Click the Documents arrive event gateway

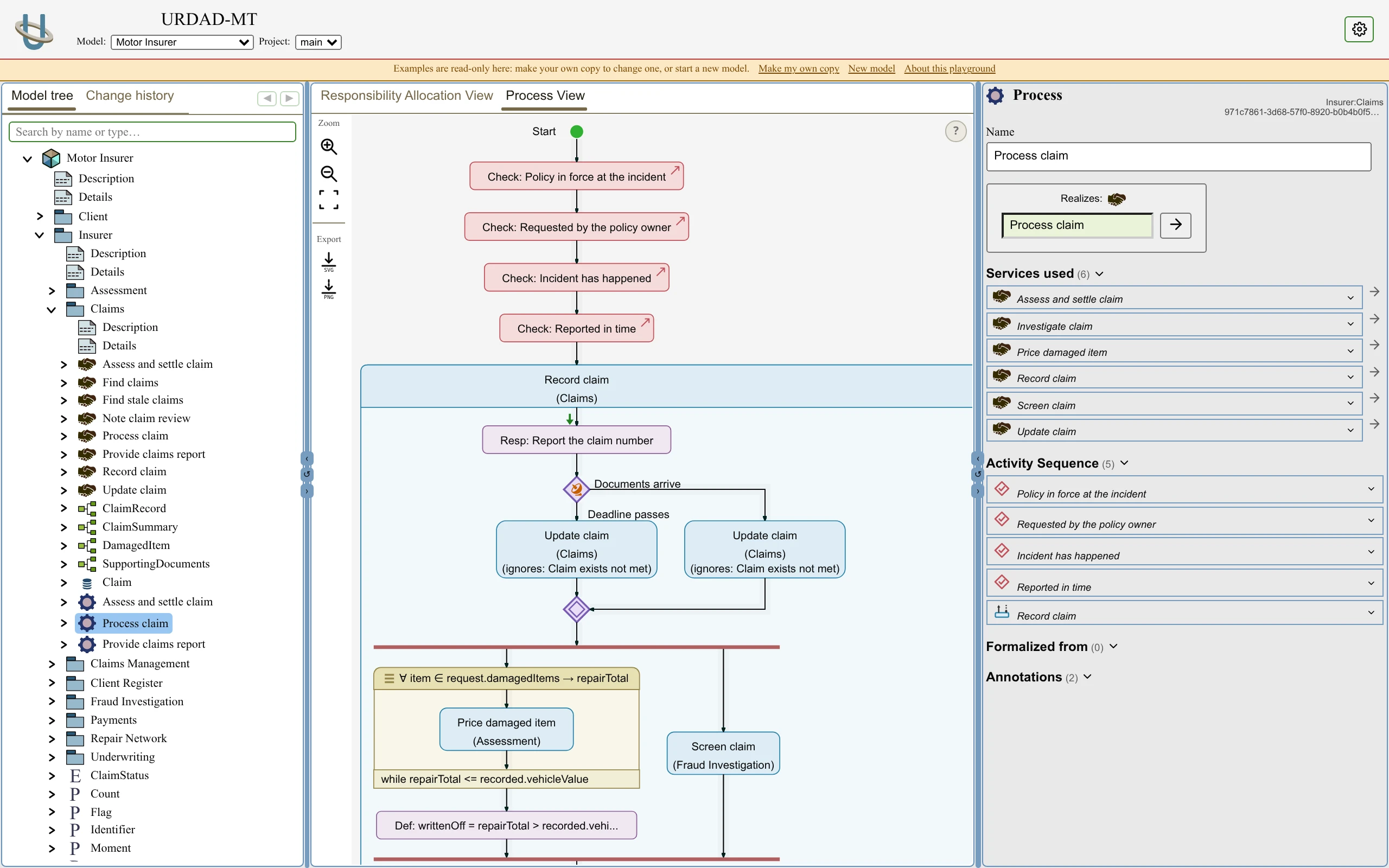pos(576,490)
